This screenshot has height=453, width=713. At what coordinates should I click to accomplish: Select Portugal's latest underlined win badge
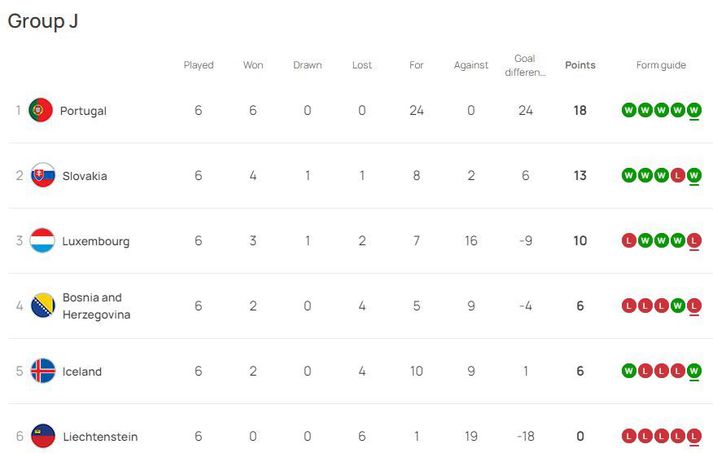tap(694, 110)
